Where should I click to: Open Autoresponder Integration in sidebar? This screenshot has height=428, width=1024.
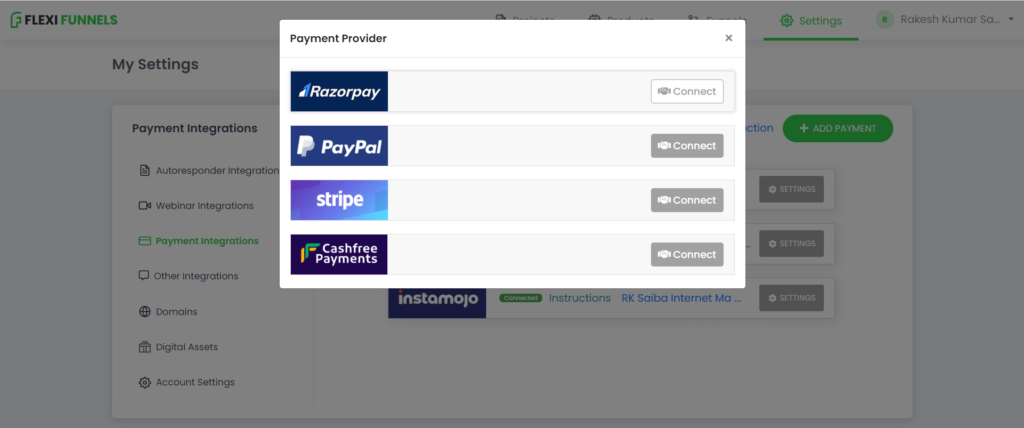[209, 171]
